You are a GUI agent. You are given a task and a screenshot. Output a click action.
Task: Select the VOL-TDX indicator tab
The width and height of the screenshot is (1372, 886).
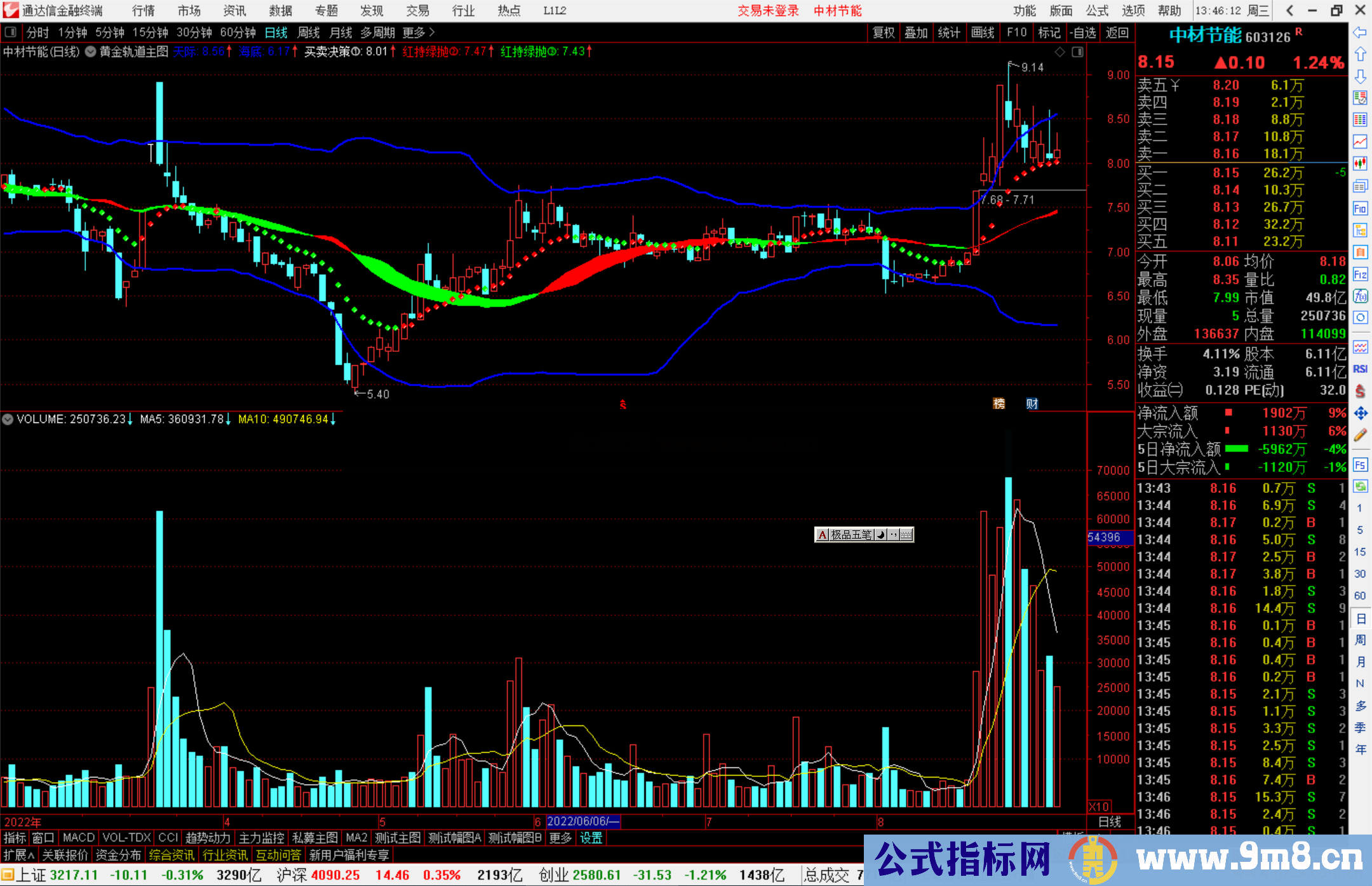[127, 838]
